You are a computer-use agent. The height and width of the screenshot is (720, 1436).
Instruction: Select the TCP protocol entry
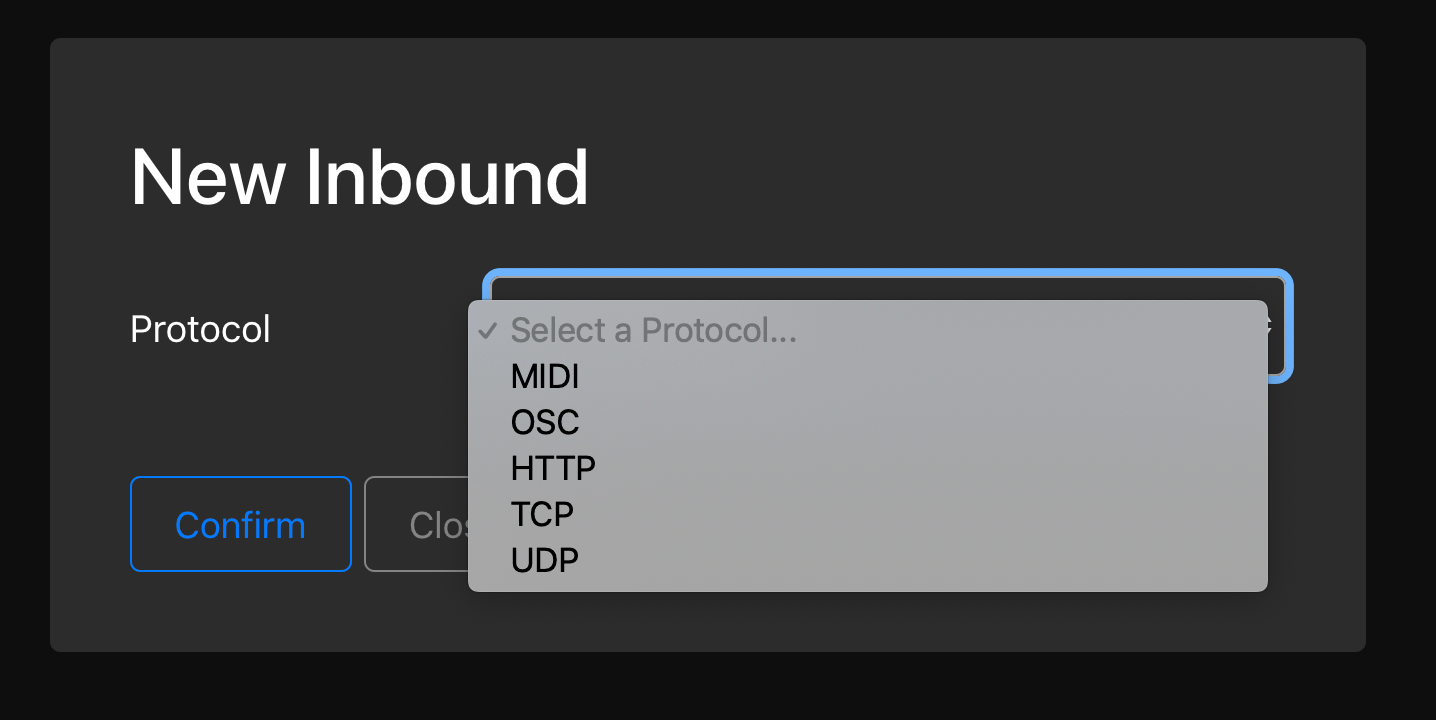(542, 514)
